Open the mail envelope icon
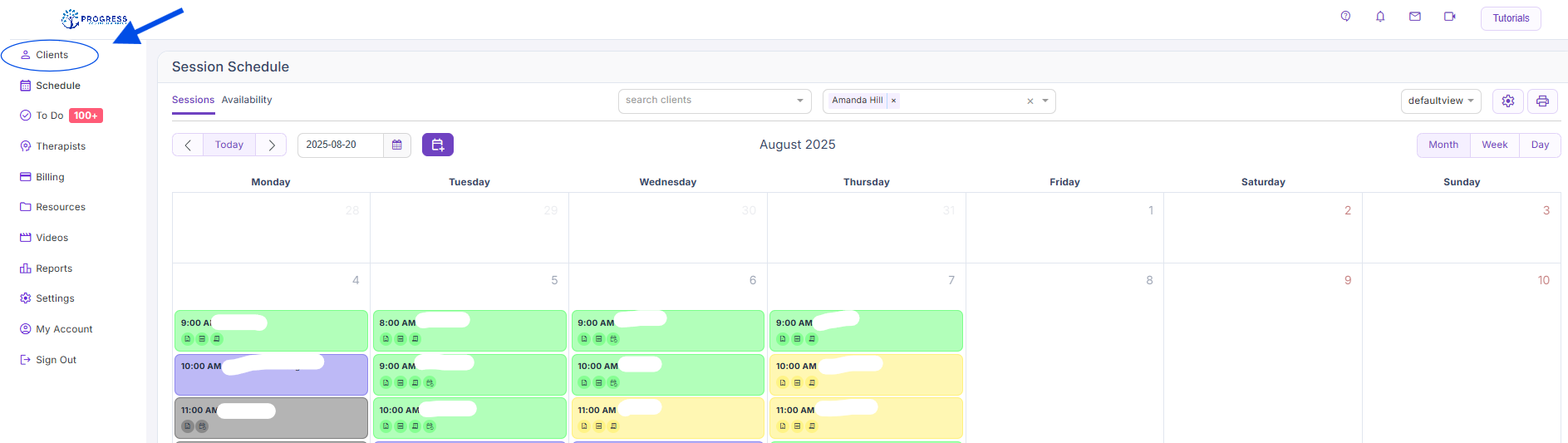Image resolution: width=1568 pixels, height=443 pixels. pyautogui.click(x=1414, y=17)
